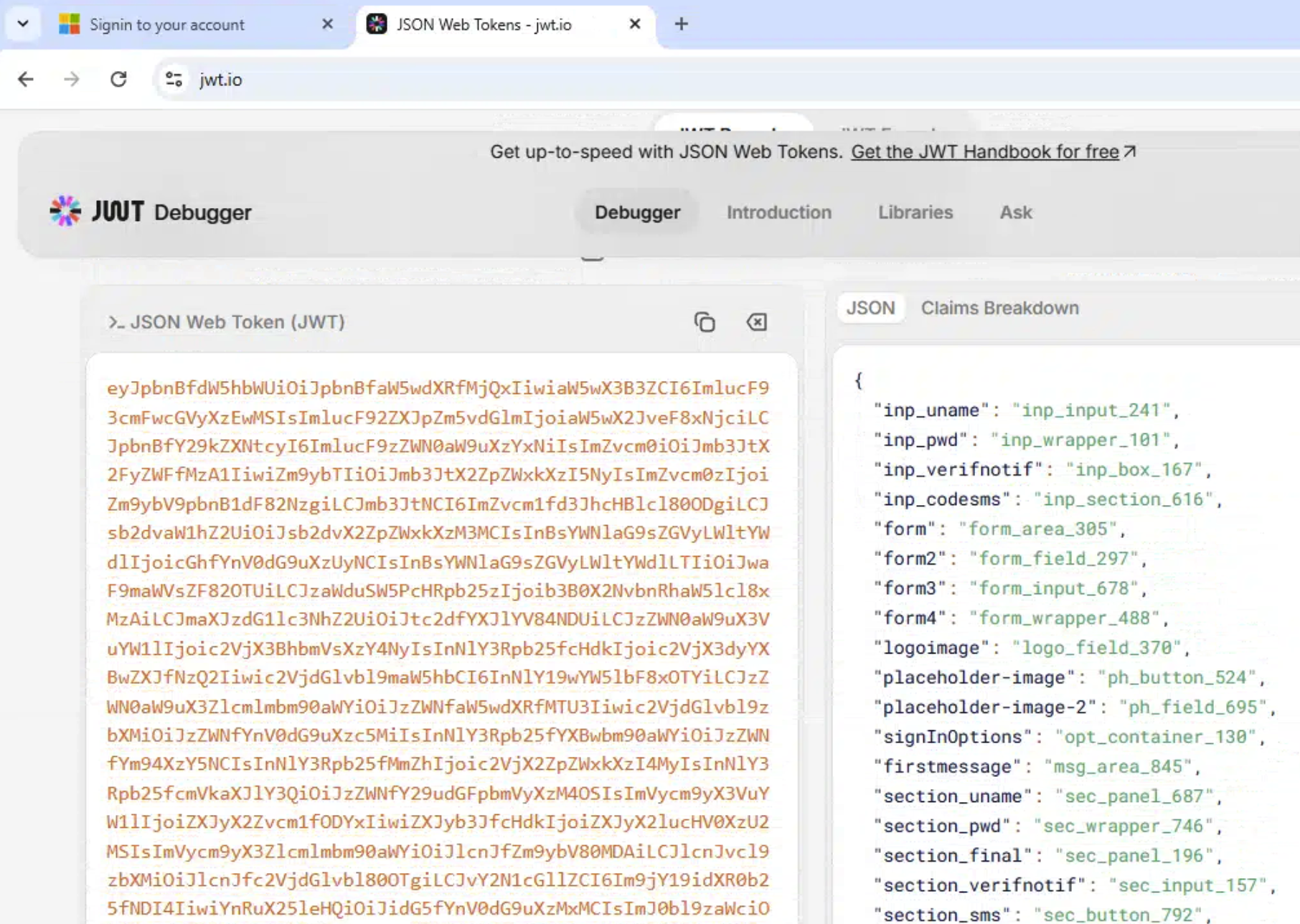
Task: Switch to the JSON view tab
Action: (x=870, y=308)
